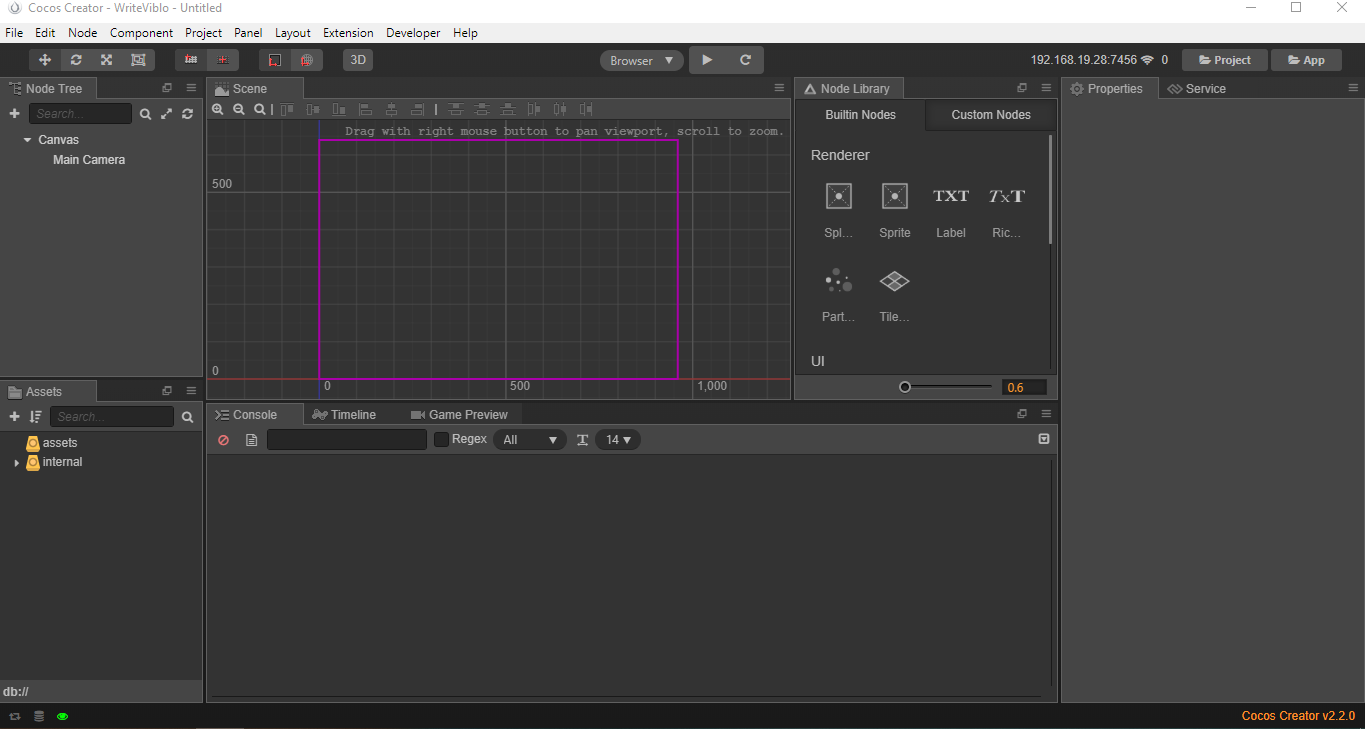1365x729 pixels.
Task: Expand the internal folder in Assets
Action: coord(16,463)
